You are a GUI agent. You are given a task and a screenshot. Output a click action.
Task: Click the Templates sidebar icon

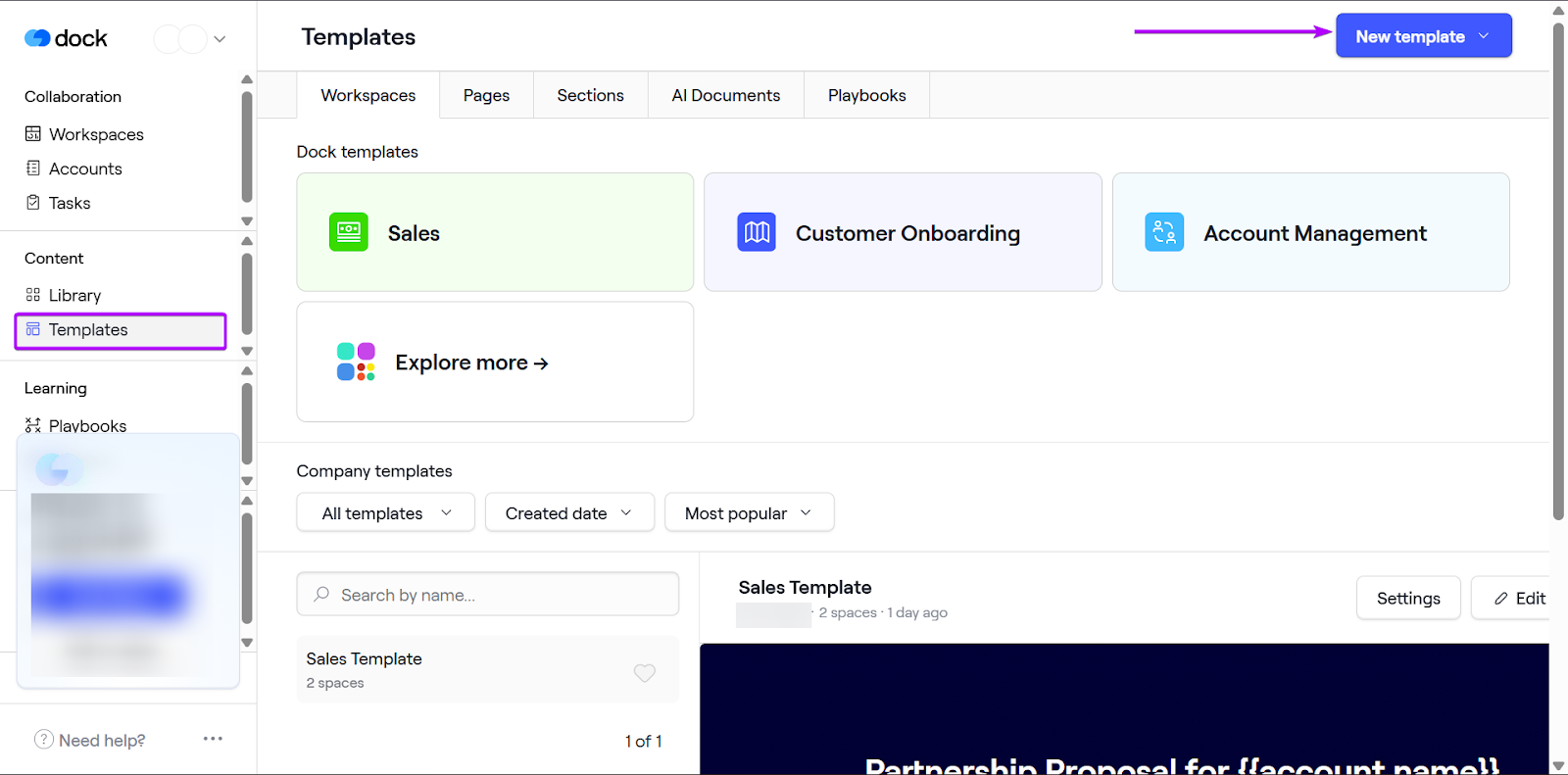click(x=33, y=329)
